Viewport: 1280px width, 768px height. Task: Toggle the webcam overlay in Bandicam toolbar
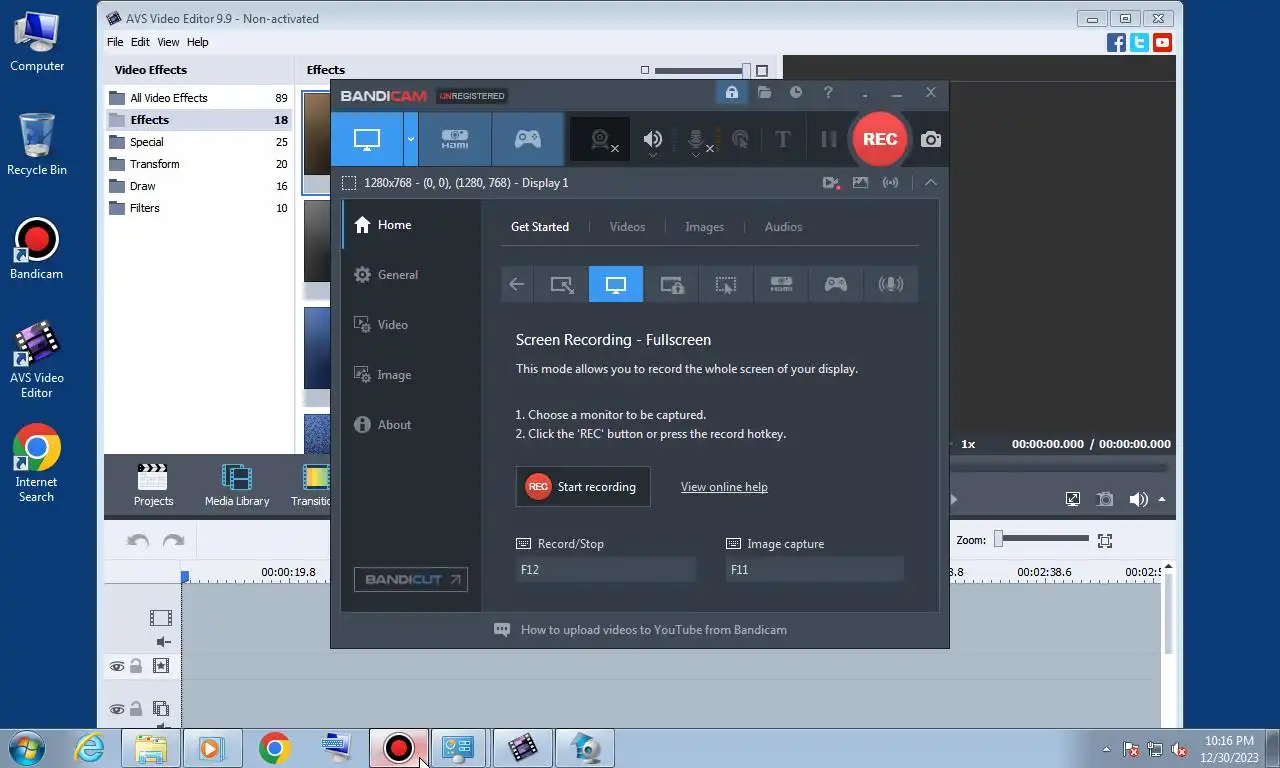(600, 140)
